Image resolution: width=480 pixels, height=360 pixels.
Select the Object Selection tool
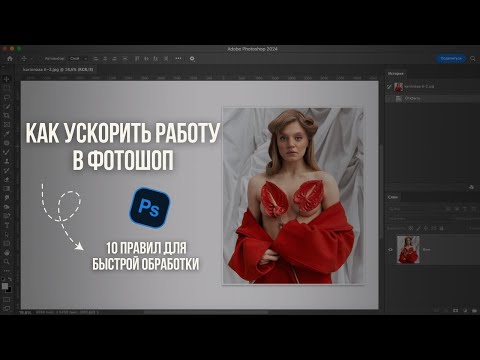coord(6,106)
